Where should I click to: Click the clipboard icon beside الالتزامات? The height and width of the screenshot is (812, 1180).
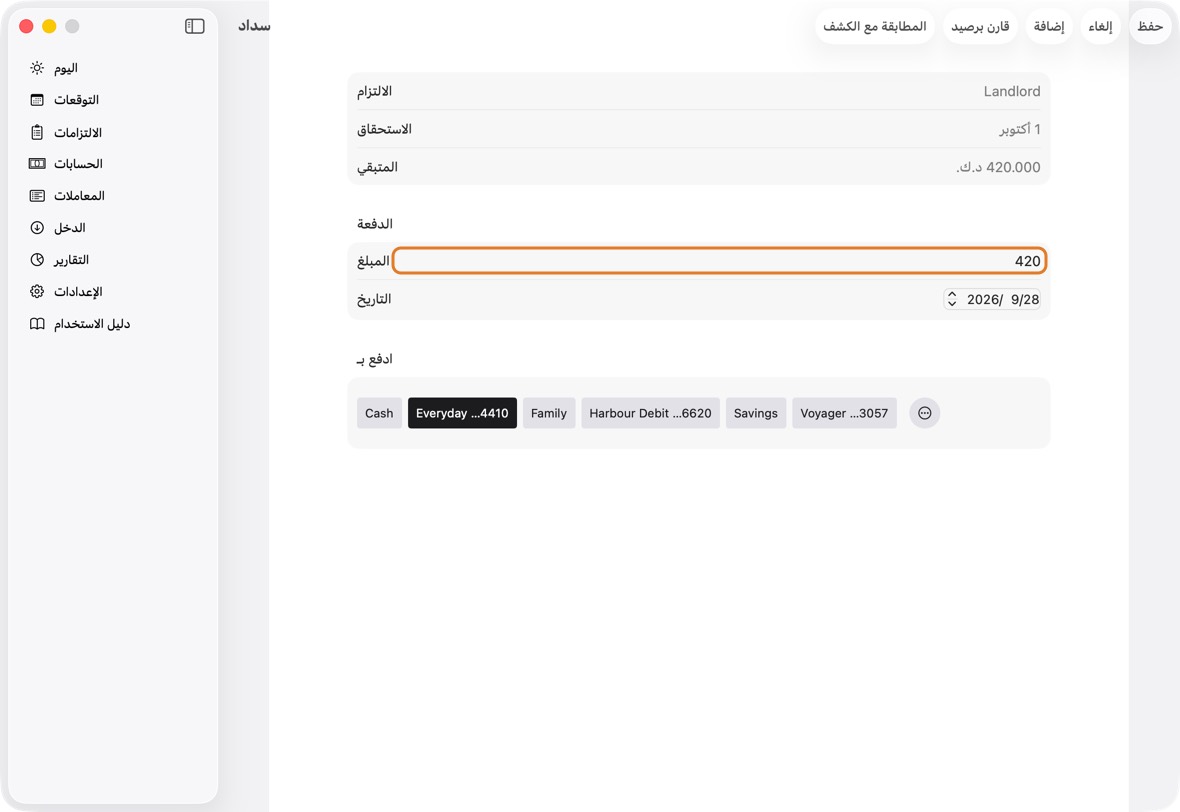click(37, 132)
